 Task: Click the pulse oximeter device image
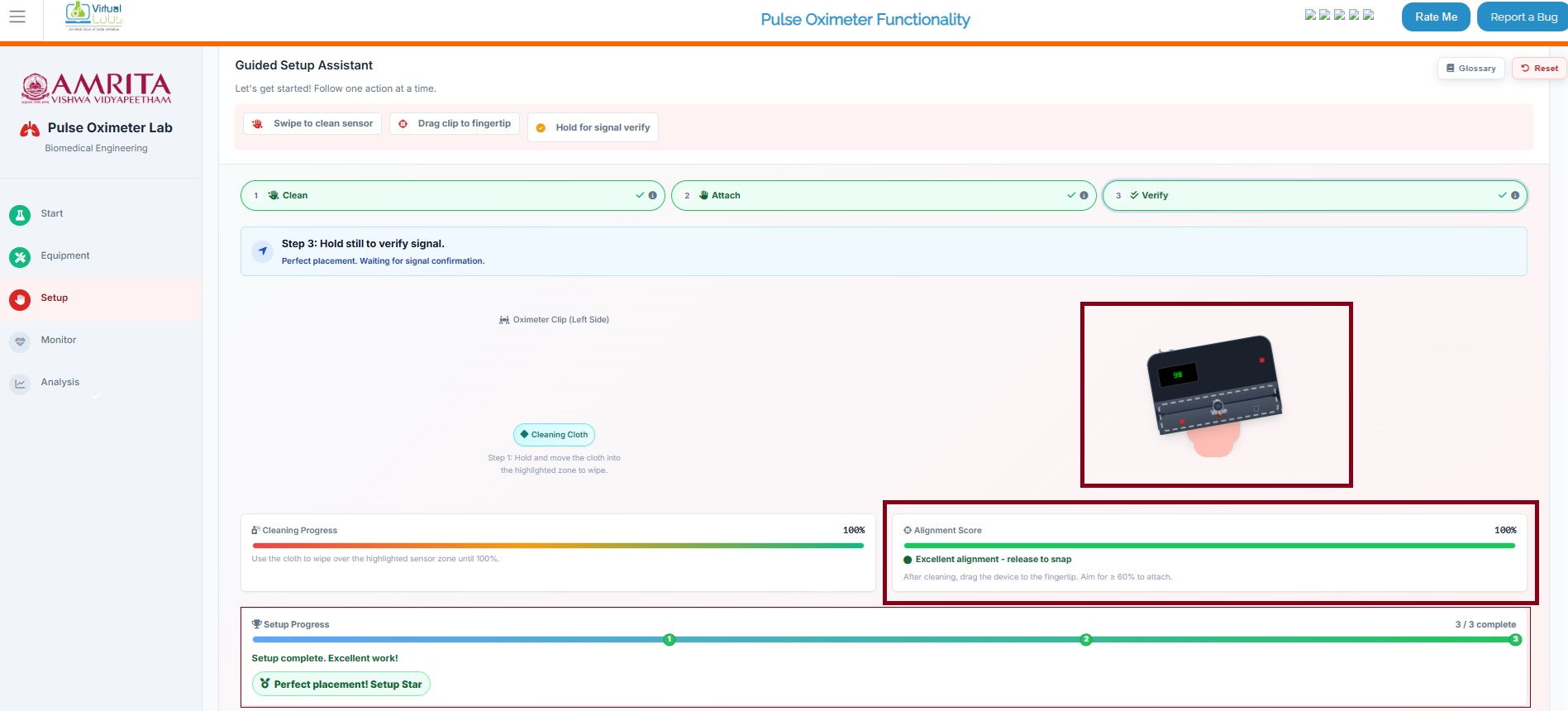tap(1213, 389)
